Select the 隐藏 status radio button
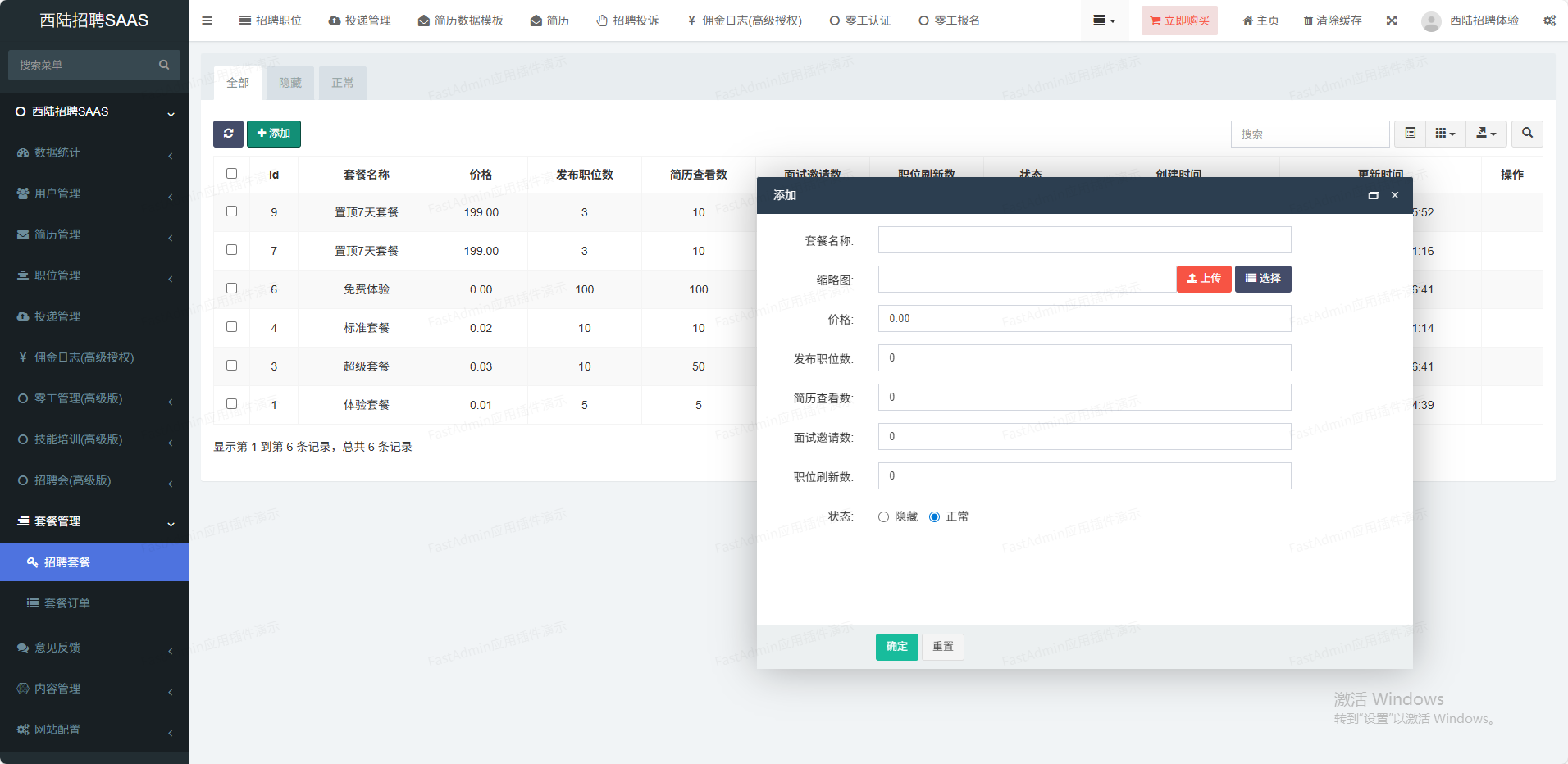This screenshot has width=1568, height=764. click(x=883, y=517)
